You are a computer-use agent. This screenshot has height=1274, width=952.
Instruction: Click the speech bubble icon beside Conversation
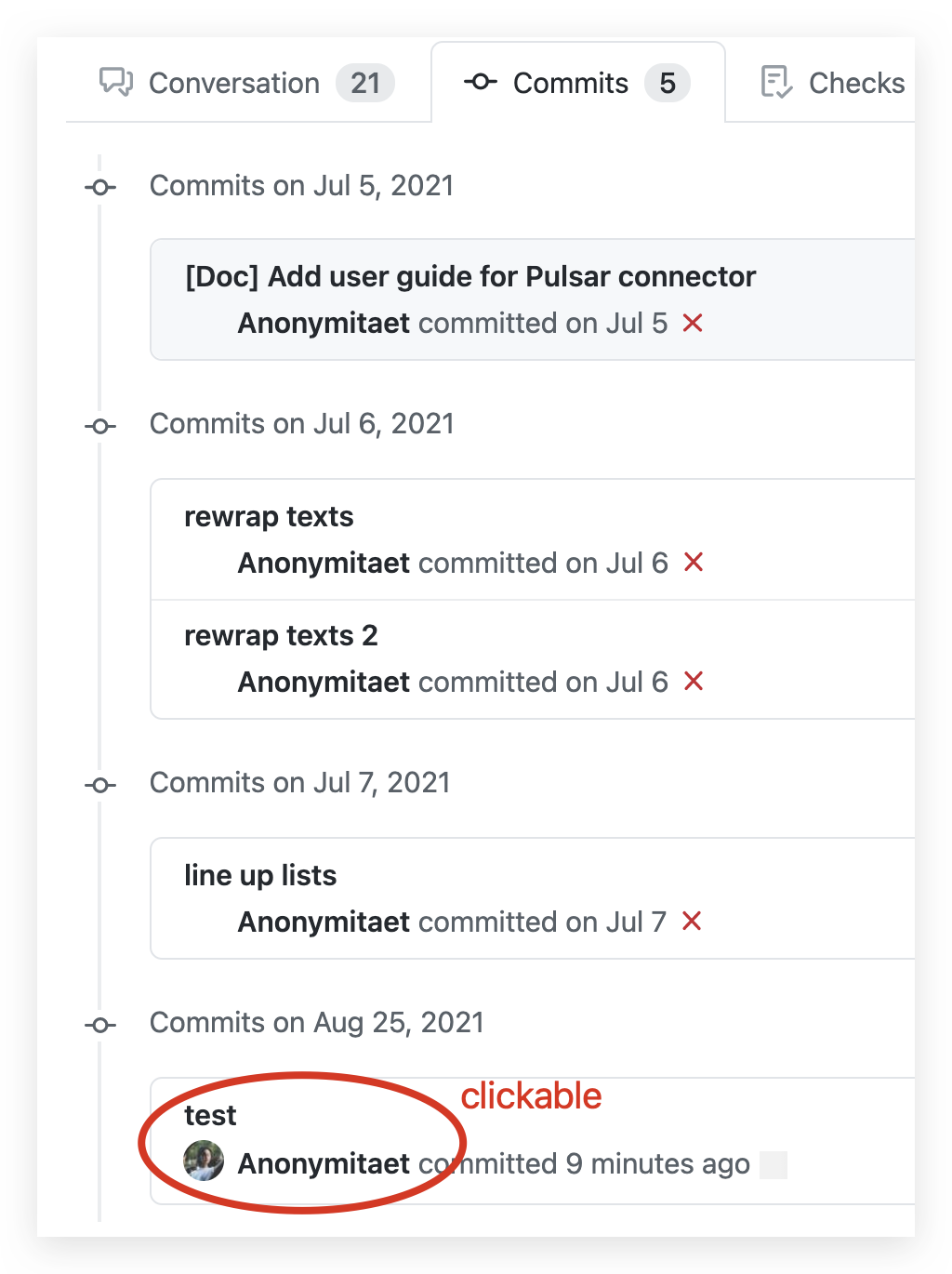[116, 82]
